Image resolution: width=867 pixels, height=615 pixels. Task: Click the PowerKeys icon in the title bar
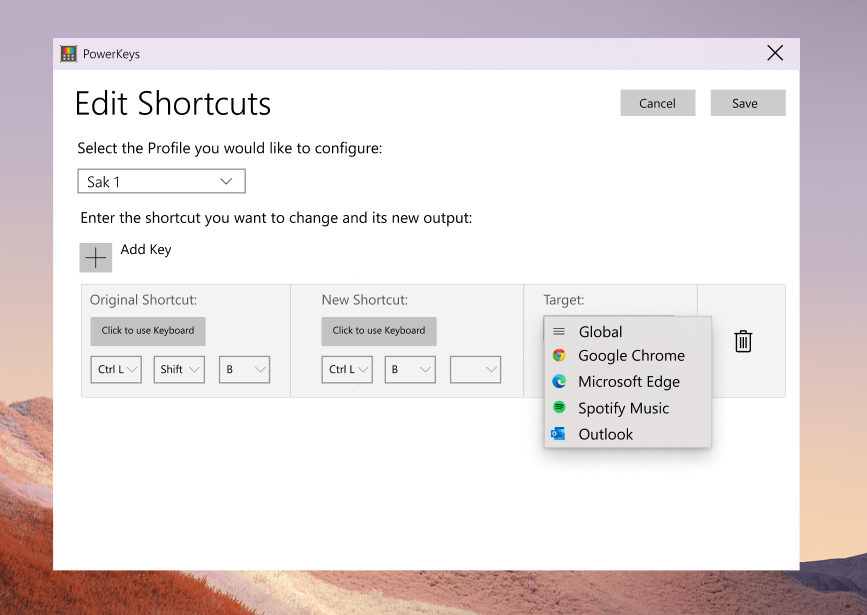68,53
